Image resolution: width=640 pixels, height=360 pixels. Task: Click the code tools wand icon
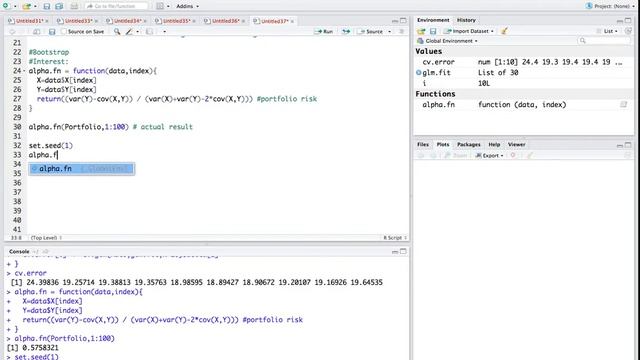[129, 31]
